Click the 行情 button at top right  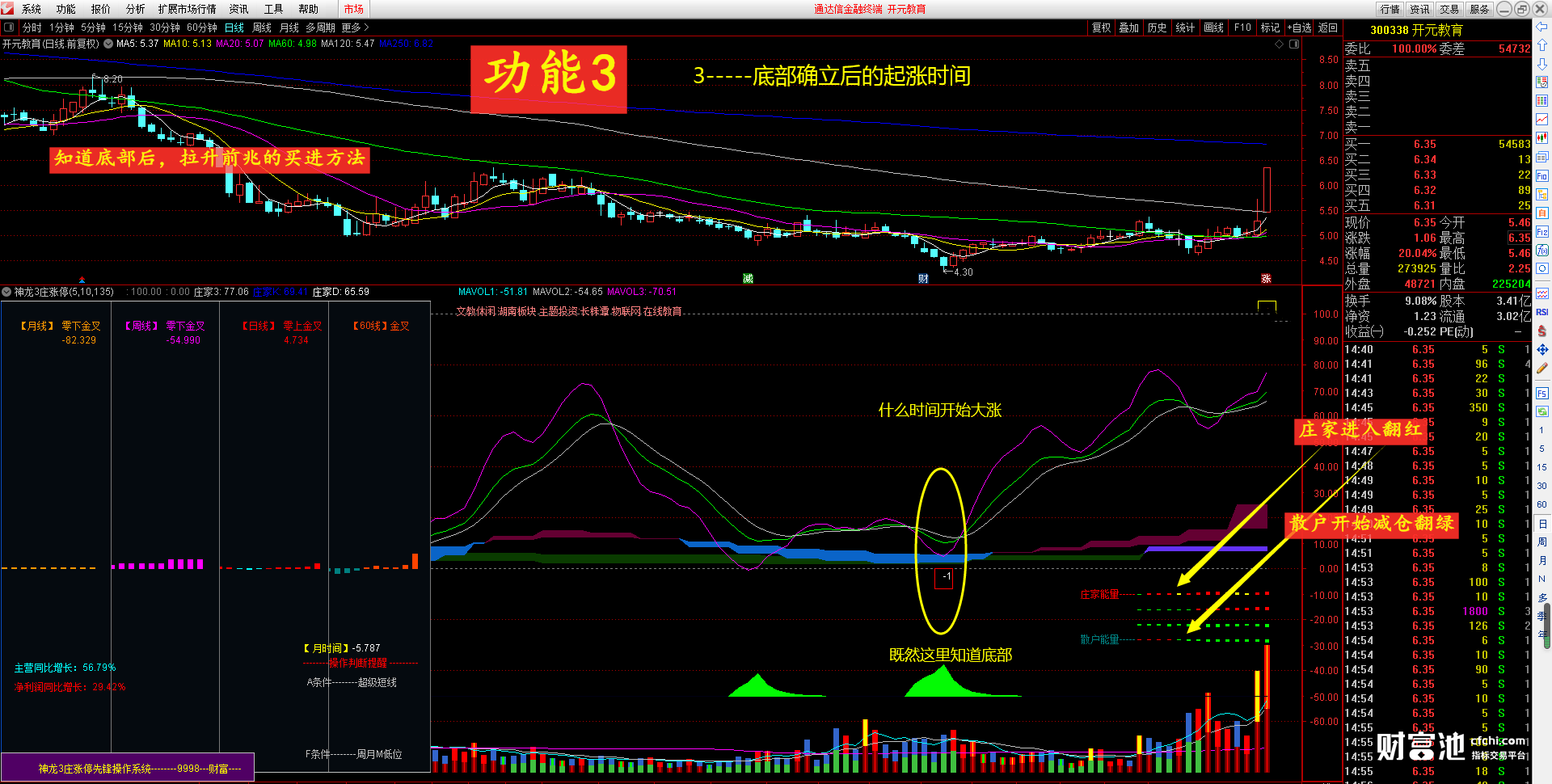click(x=1390, y=9)
